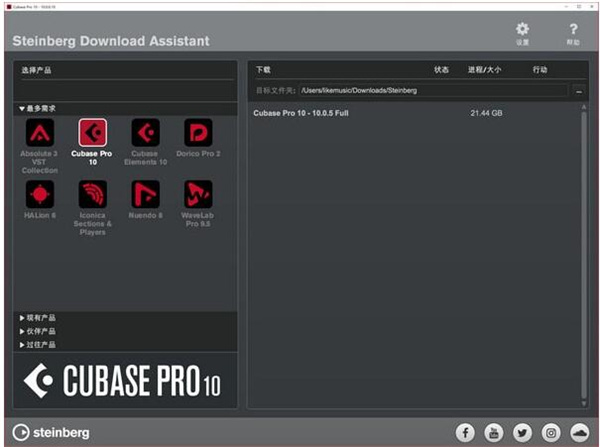The image size is (600, 447).
Task: Click the 状态 column header
Action: coord(441,70)
